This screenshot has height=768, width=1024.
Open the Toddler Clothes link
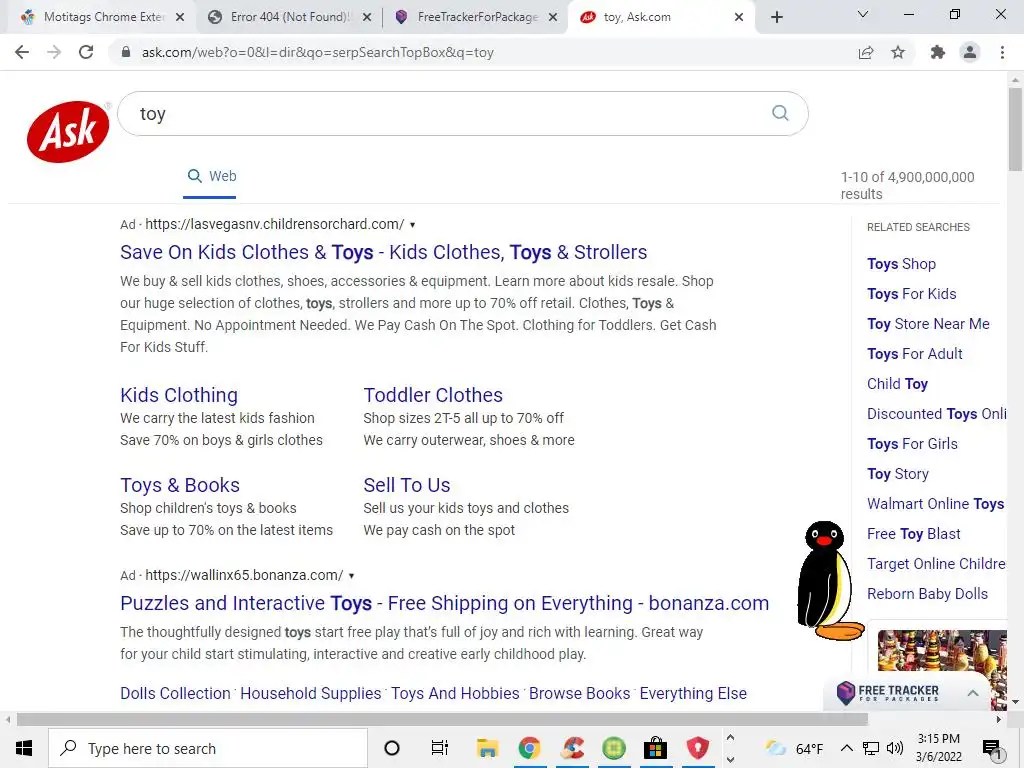point(433,395)
